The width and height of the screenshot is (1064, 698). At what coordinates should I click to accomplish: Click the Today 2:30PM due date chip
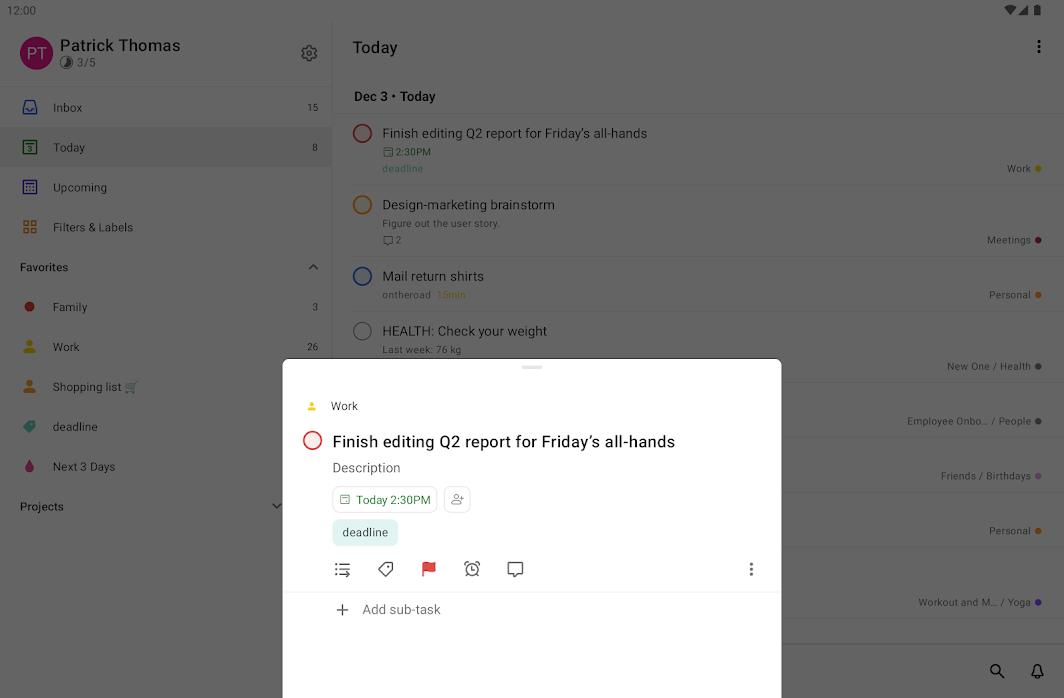click(x=385, y=500)
